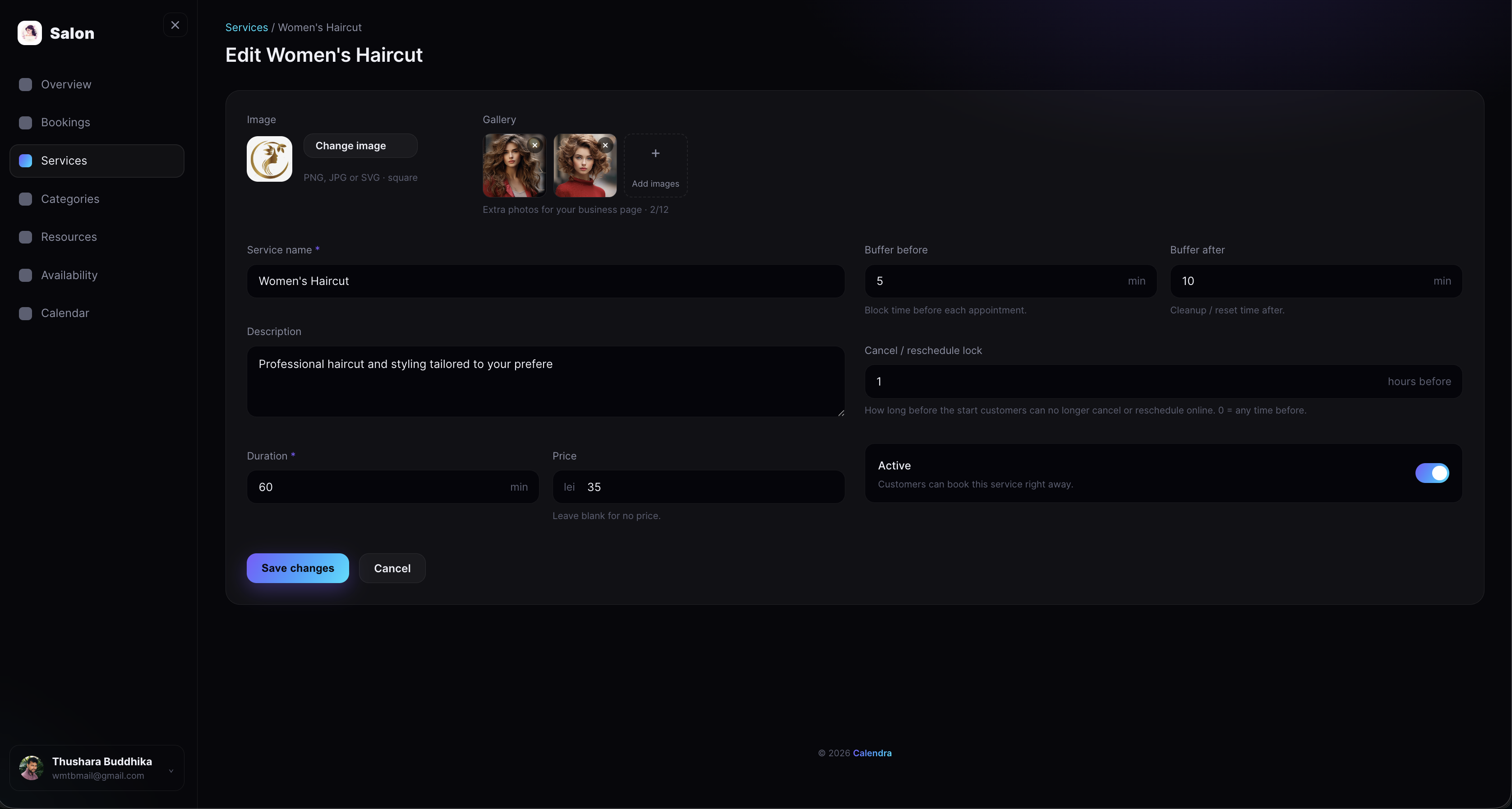
Task: Open the Calendra footer link
Action: [871, 753]
